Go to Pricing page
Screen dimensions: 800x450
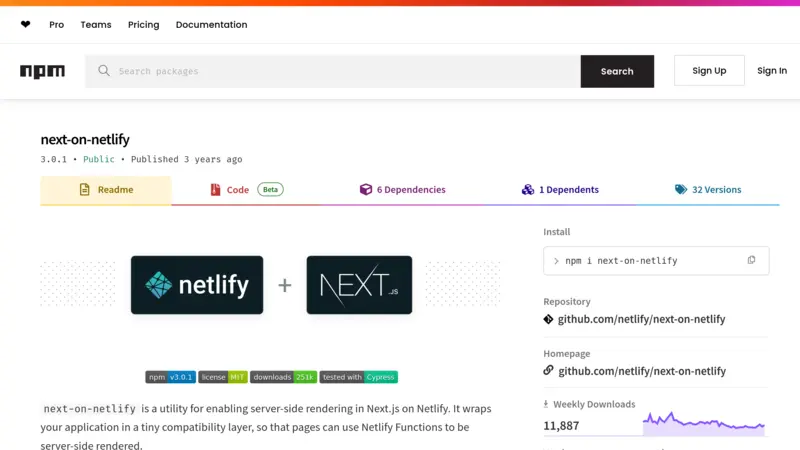click(143, 24)
